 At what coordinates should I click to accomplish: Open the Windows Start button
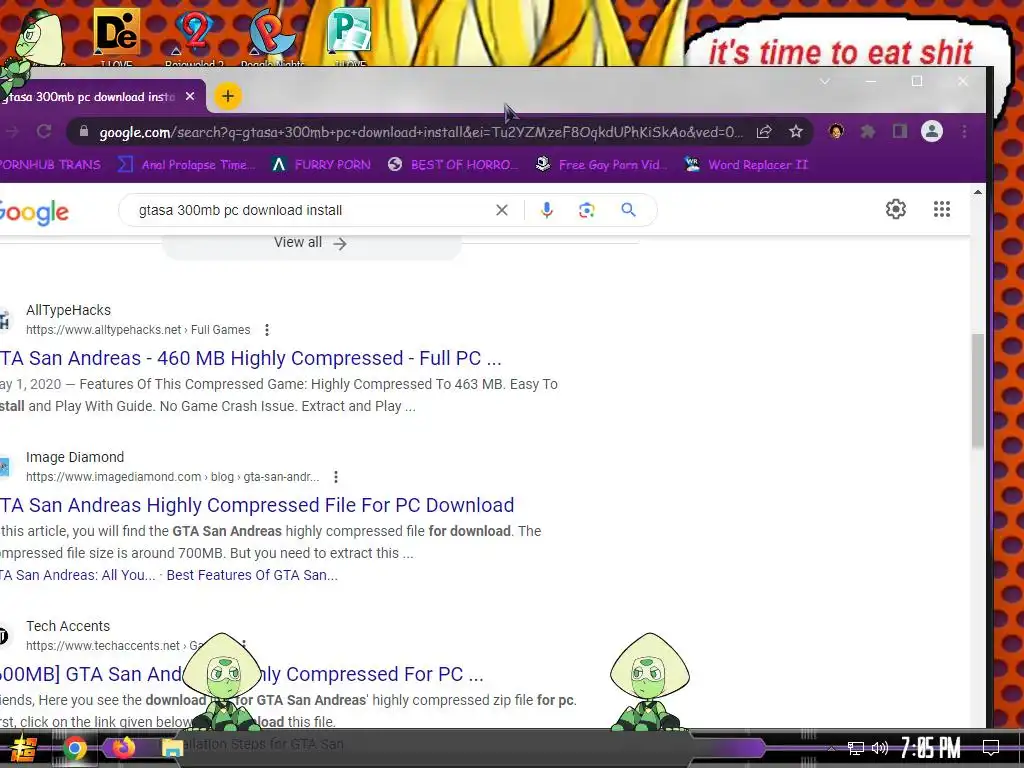[x=22, y=748]
